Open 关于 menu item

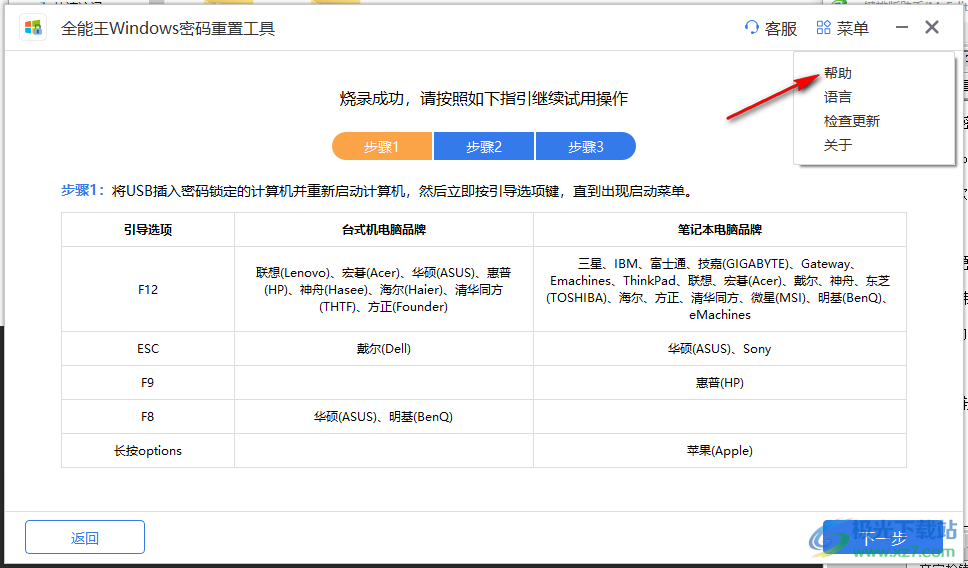click(x=838, y=146)
